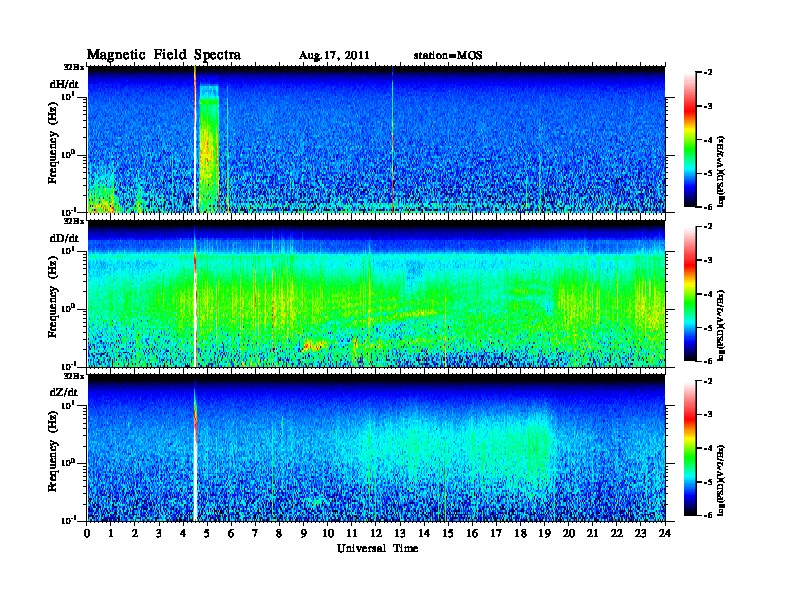Click hour 12 on the Universal Time axis
This screenshot has width=792, height=612.
(x=376, y=533)
